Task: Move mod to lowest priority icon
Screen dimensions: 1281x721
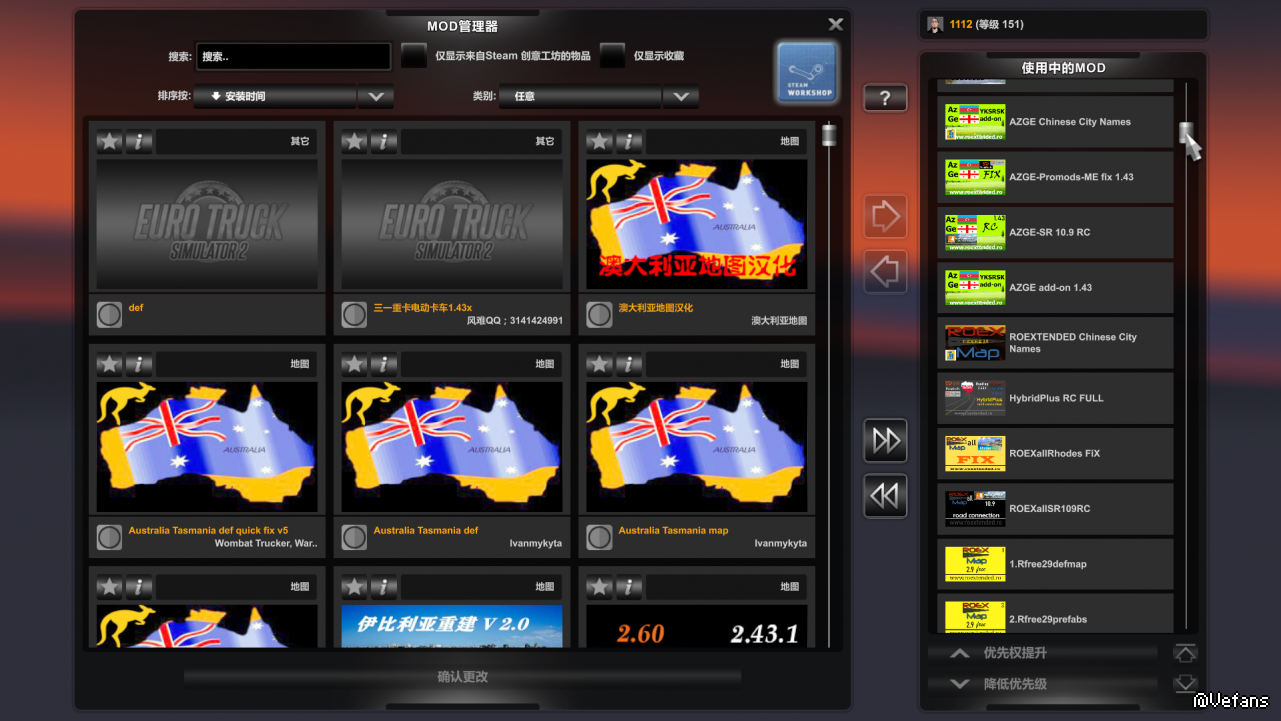Action: tap(1185, 684)
